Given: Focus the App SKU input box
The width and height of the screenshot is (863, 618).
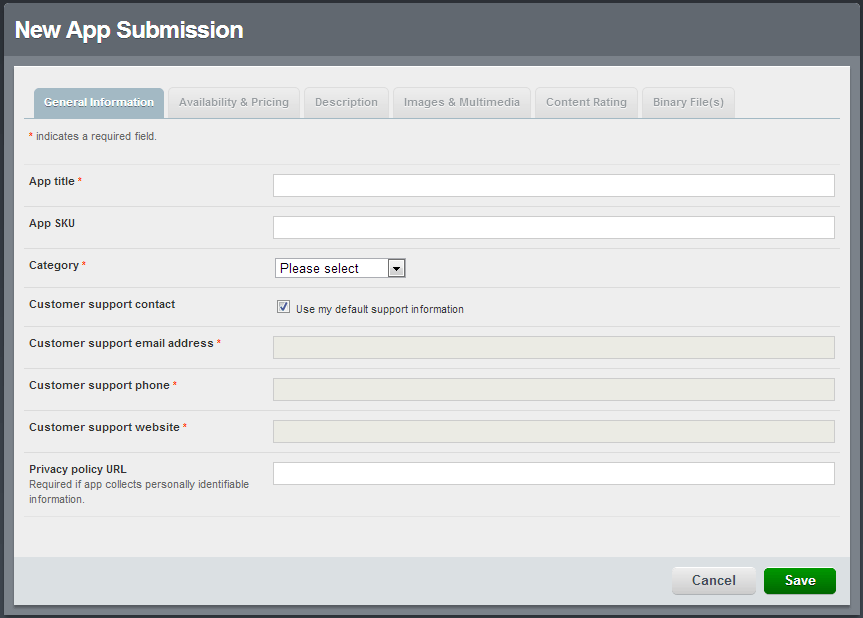Looking at the screenshot, I should pos(553,228).
